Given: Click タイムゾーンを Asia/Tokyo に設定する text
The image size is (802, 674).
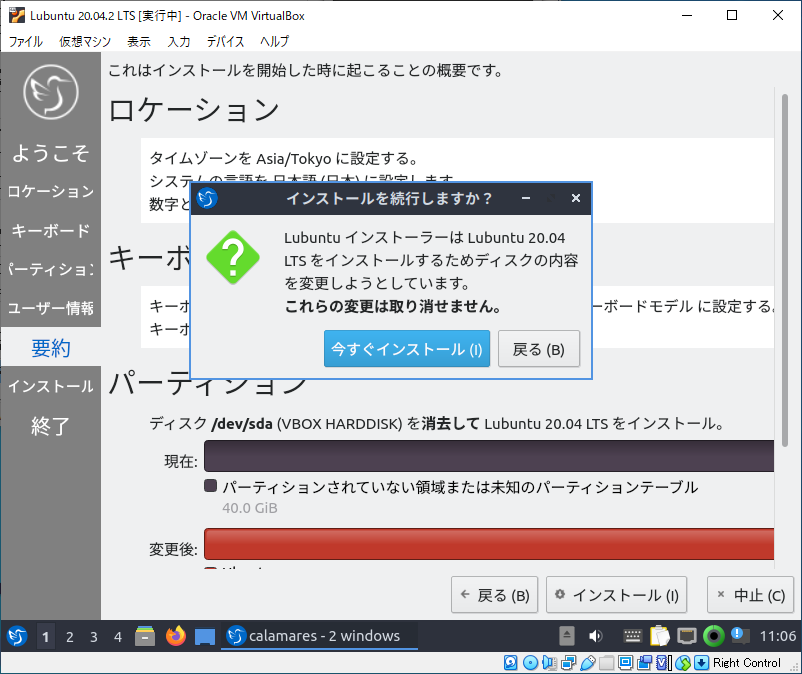Looking at the screenshot, I should (x=284, y=159).
